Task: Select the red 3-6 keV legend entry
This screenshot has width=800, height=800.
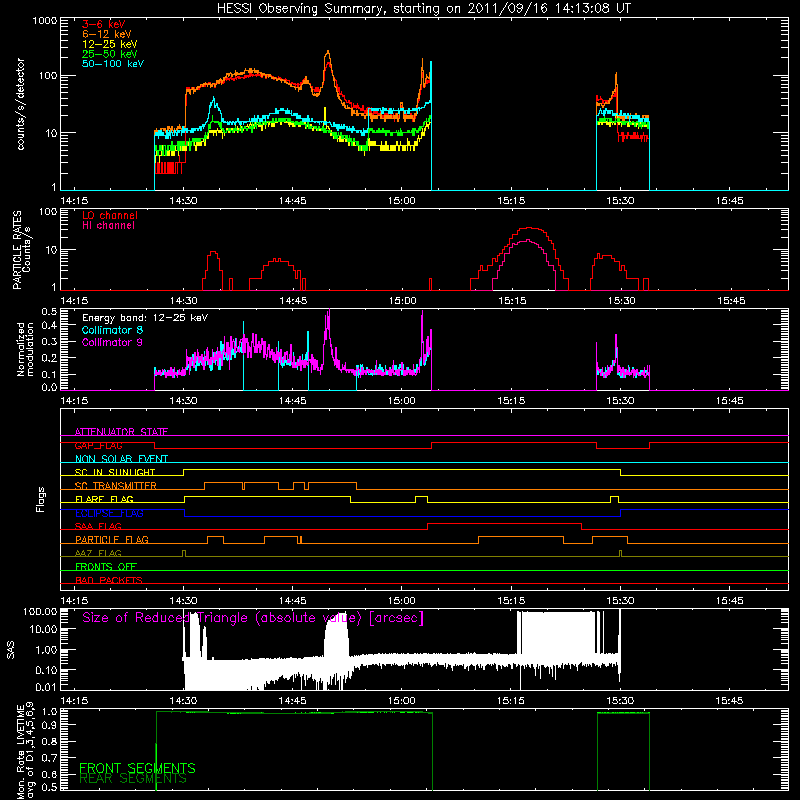Action: pos(104,24)
